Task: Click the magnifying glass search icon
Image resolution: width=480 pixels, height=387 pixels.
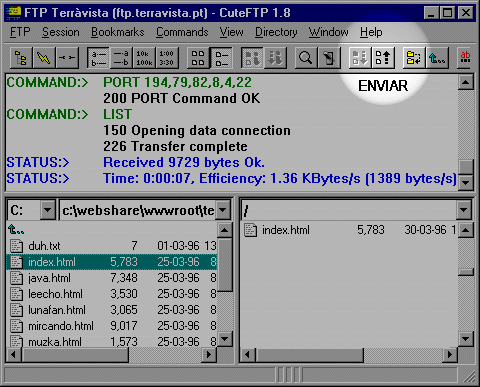Action: (x=306, y=58)
